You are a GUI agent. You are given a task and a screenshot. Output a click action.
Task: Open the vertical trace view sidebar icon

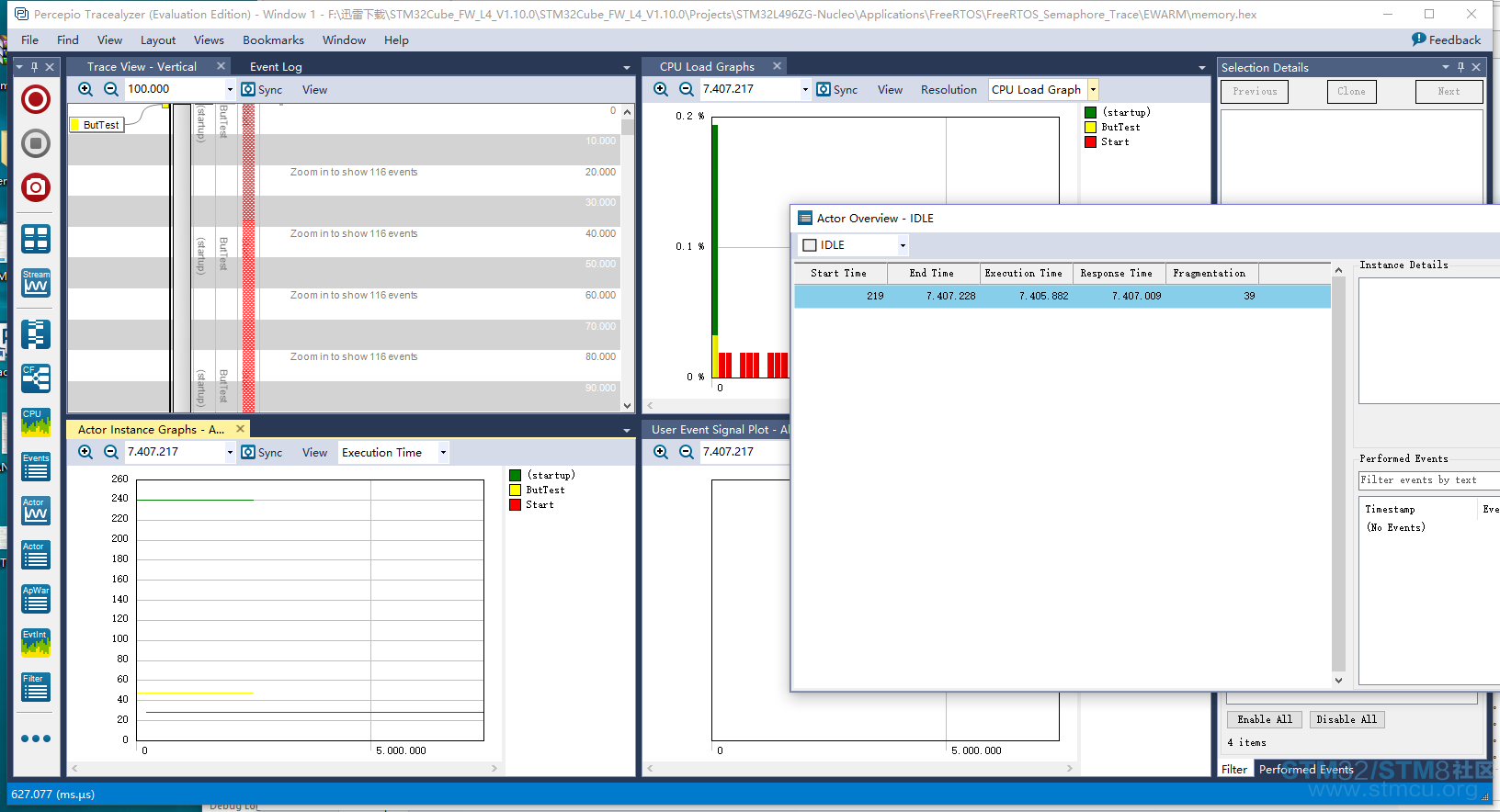point(36,334)
